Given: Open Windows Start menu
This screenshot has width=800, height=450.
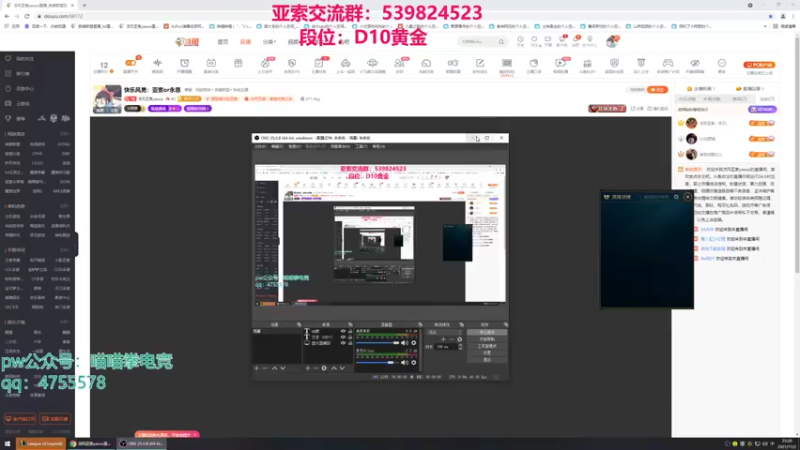Looking at the screenshot, I should pos(7,443).
